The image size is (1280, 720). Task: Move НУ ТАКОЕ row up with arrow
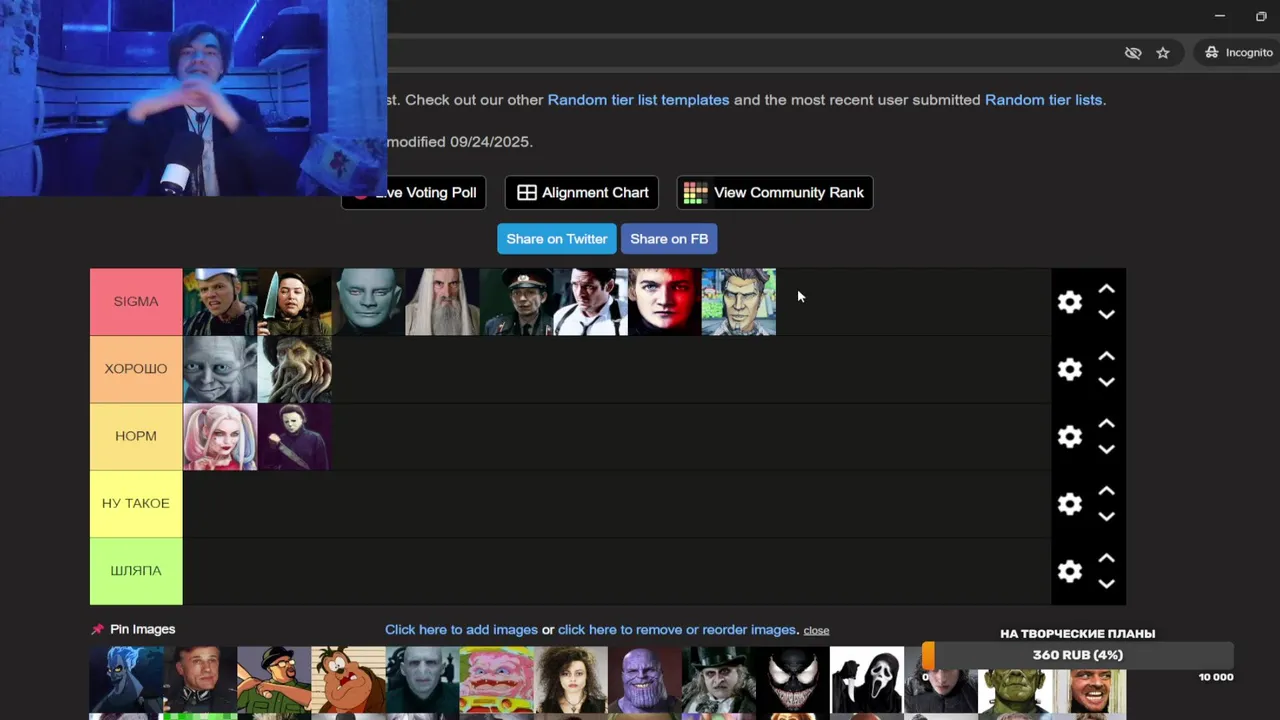click(x=1107, y=491)
